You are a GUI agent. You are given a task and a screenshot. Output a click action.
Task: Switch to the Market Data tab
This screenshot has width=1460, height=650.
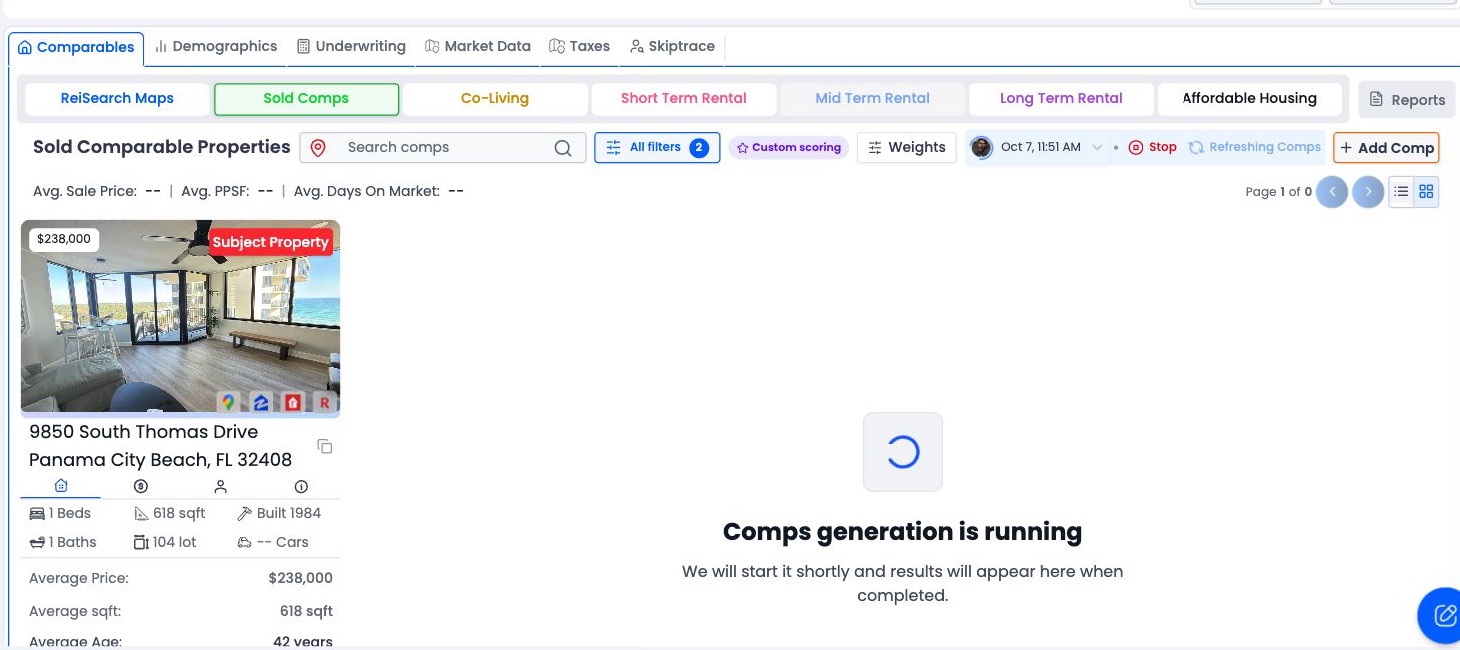[x=477, y=46]
